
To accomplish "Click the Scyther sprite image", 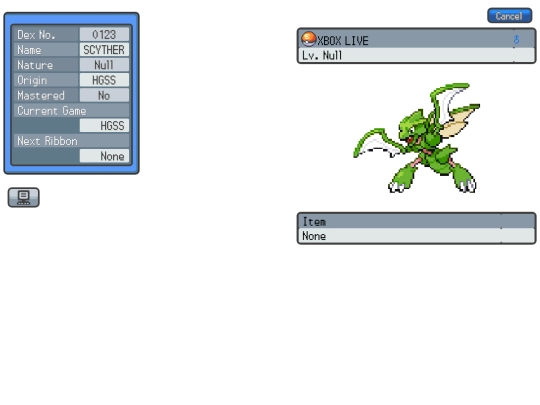I will tap(417, 138).
